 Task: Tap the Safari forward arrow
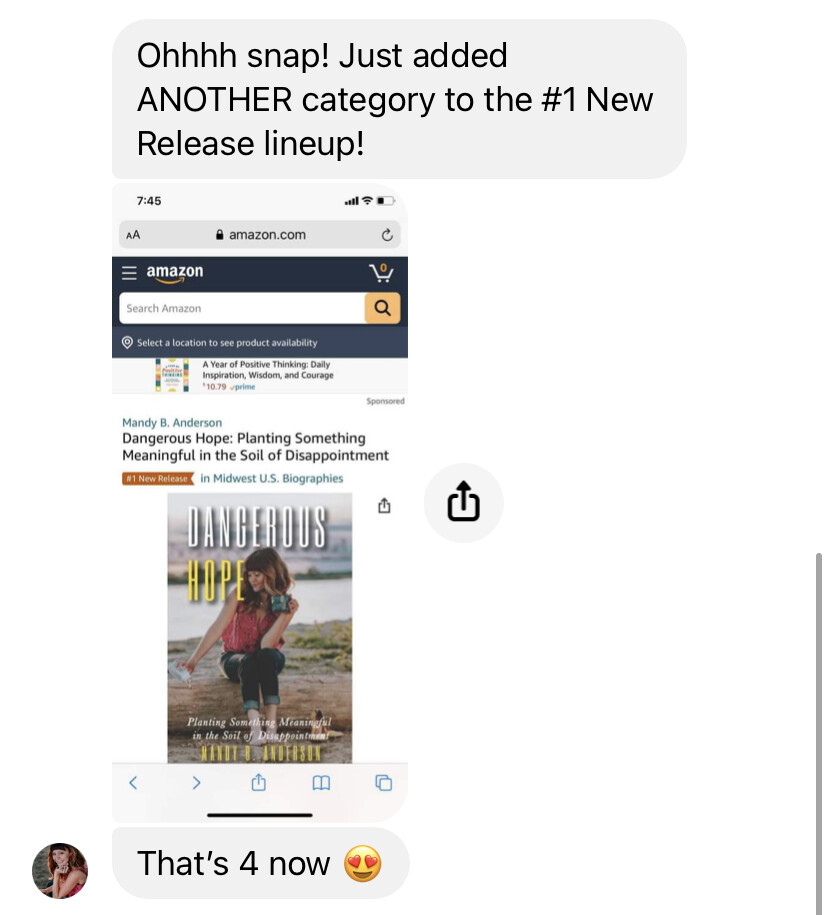click(196, 783)
